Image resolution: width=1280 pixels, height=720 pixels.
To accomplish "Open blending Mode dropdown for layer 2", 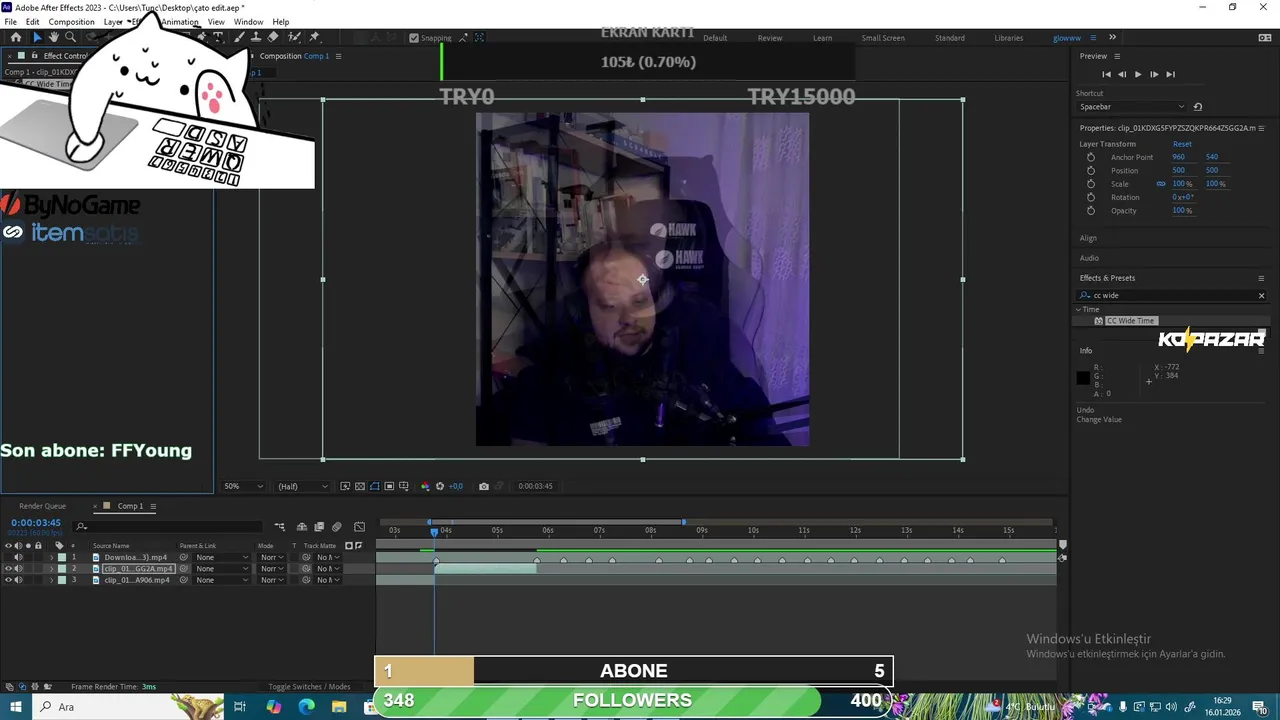I will pos(272,569).
